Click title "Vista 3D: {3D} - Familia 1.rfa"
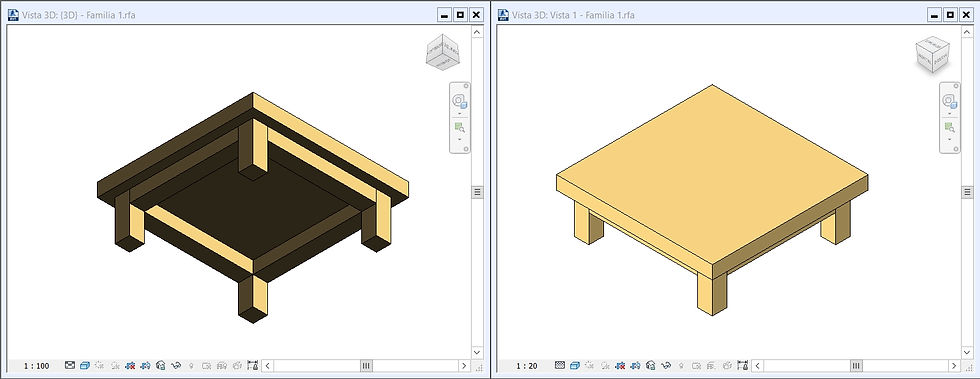 tap(79, 14)
